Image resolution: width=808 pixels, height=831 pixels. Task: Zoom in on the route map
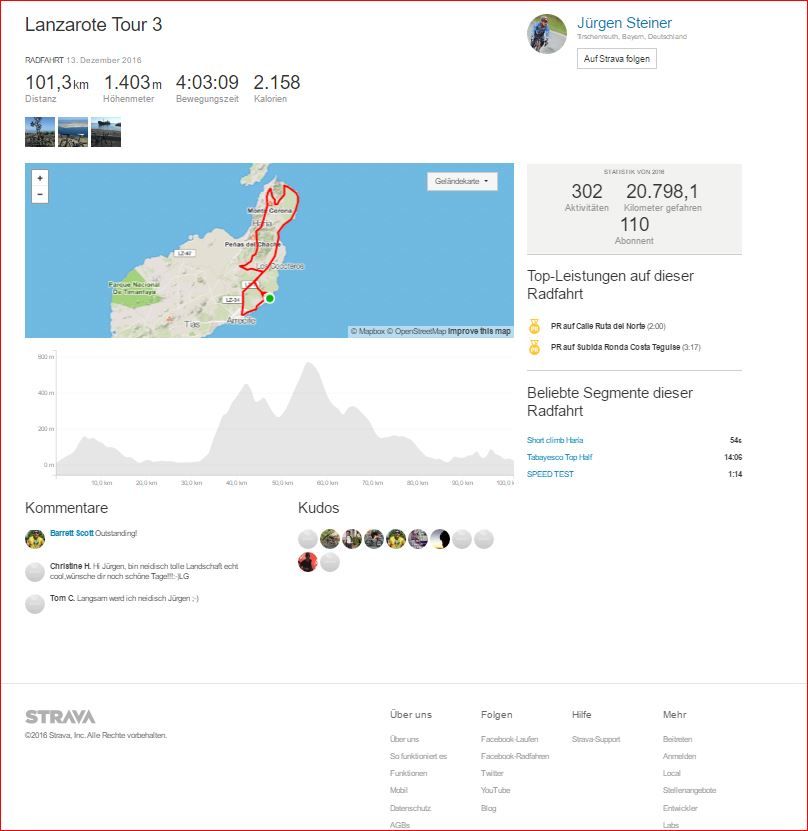40,178
